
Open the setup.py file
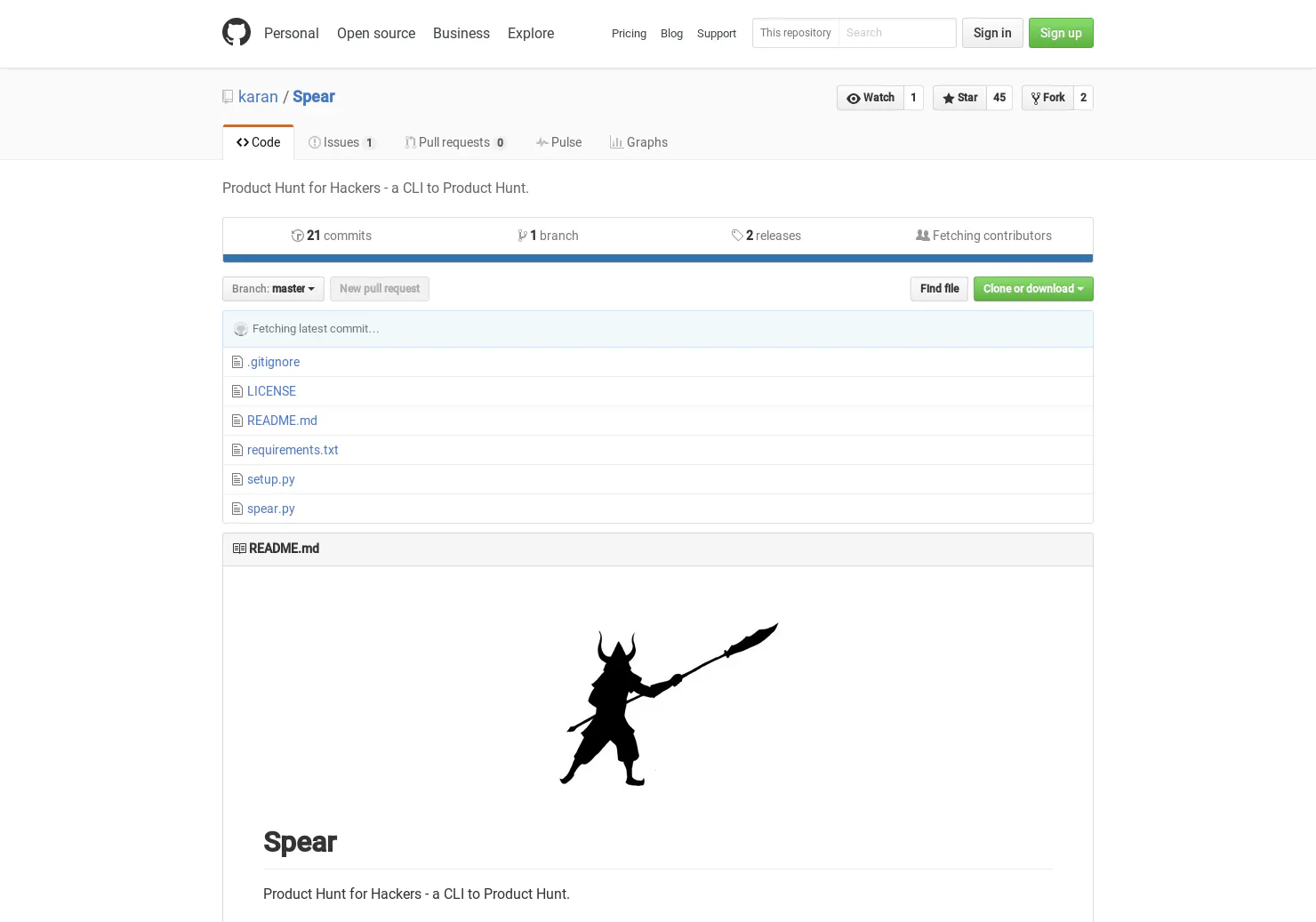pyautogui.click(x=271, y=479)
